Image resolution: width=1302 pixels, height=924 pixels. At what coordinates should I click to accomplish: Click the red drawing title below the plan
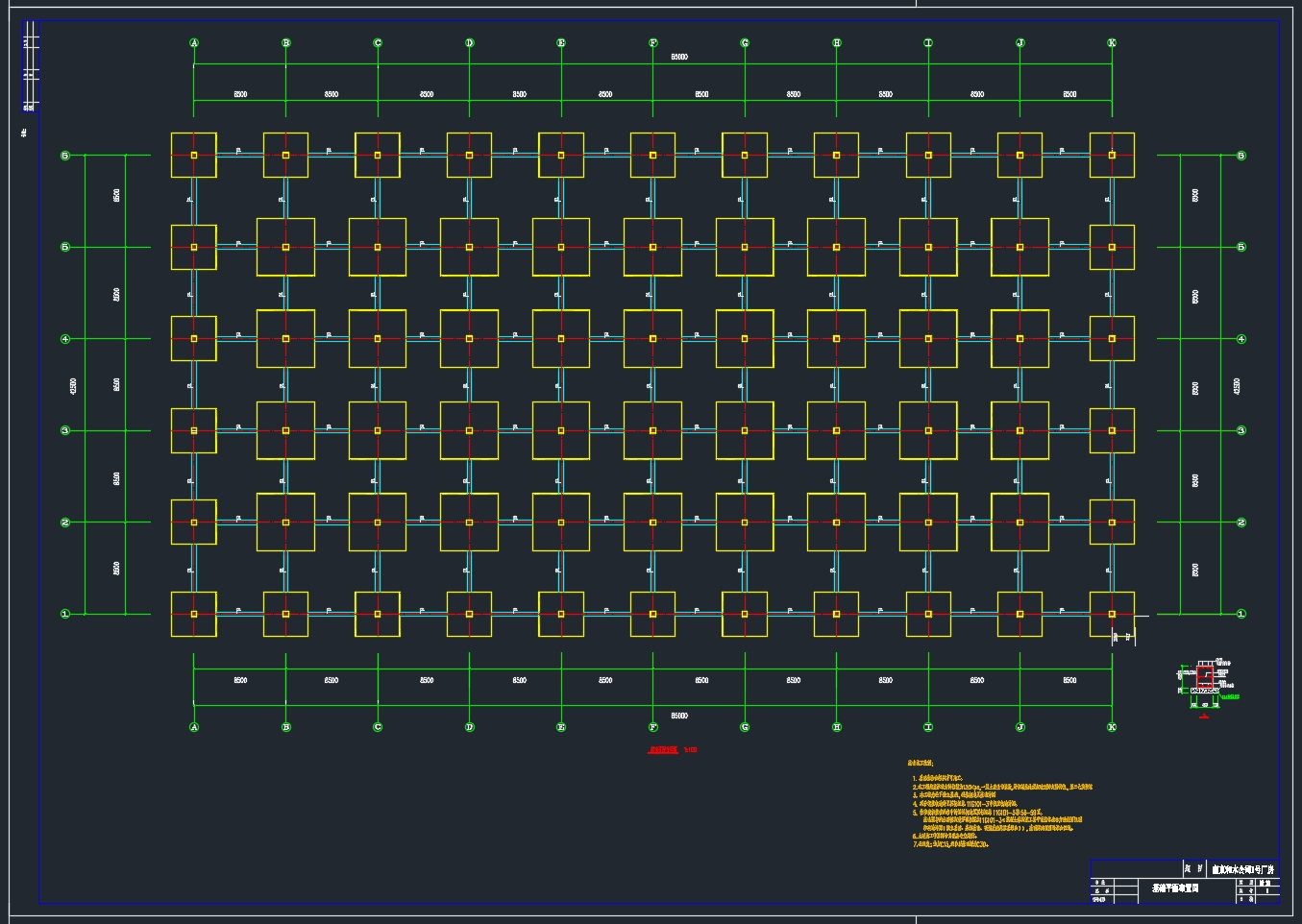(663, 750)
